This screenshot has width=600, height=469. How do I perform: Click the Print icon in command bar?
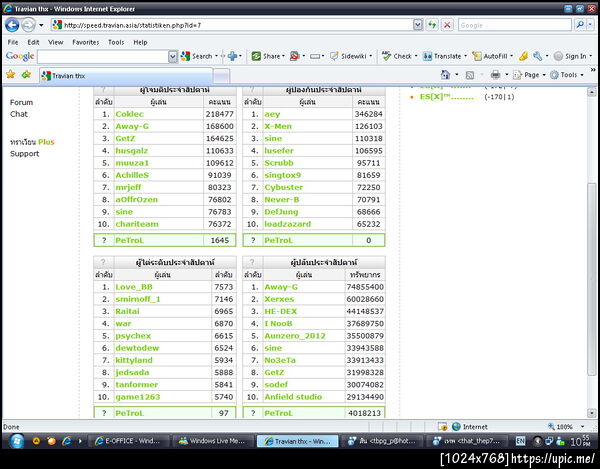pos(495,75)
